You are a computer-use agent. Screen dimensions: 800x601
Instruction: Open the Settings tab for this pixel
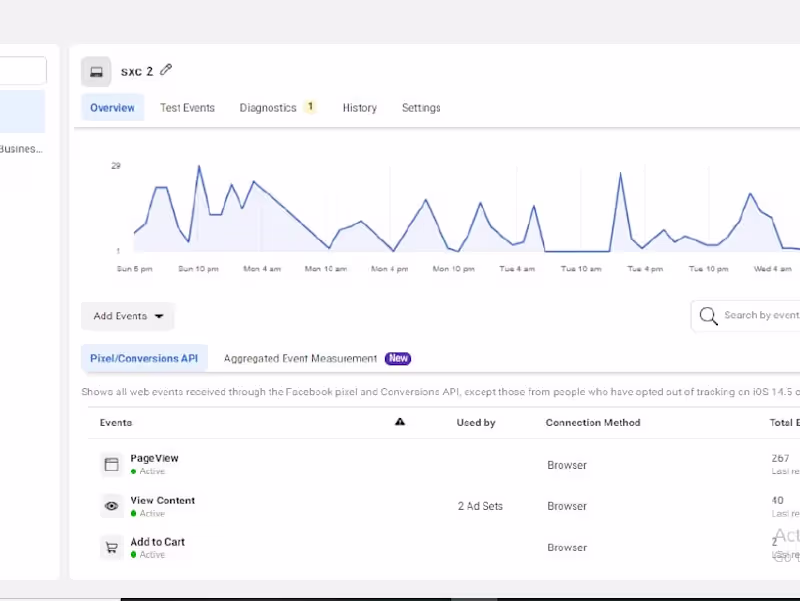(x=421, y=107)
